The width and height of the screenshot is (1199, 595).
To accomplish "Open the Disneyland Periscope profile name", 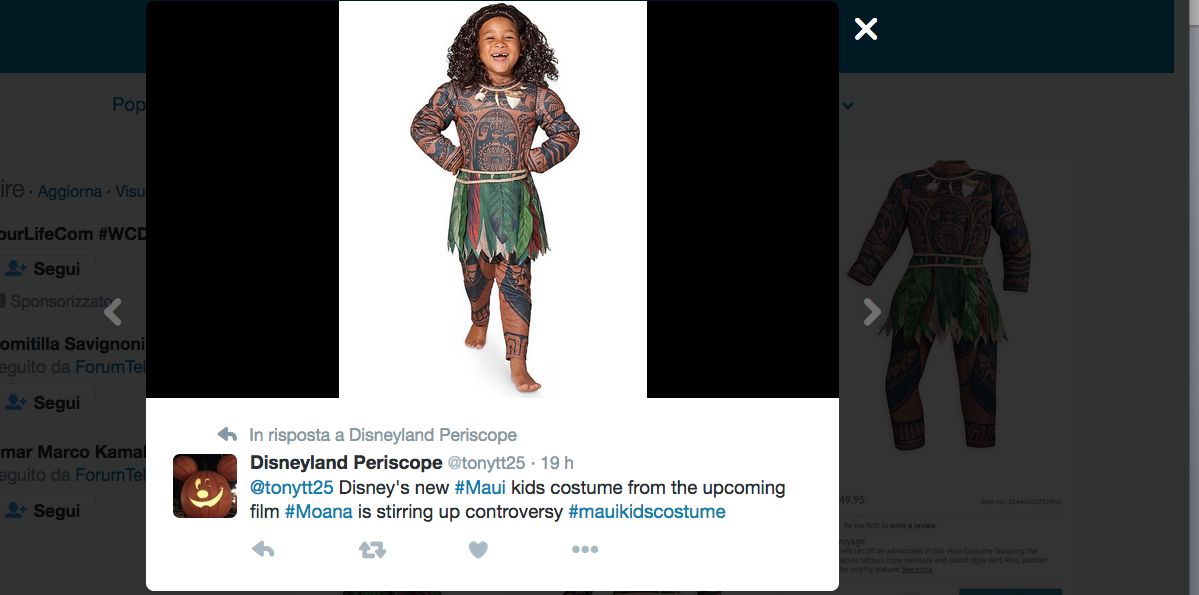I will [346, 462].
